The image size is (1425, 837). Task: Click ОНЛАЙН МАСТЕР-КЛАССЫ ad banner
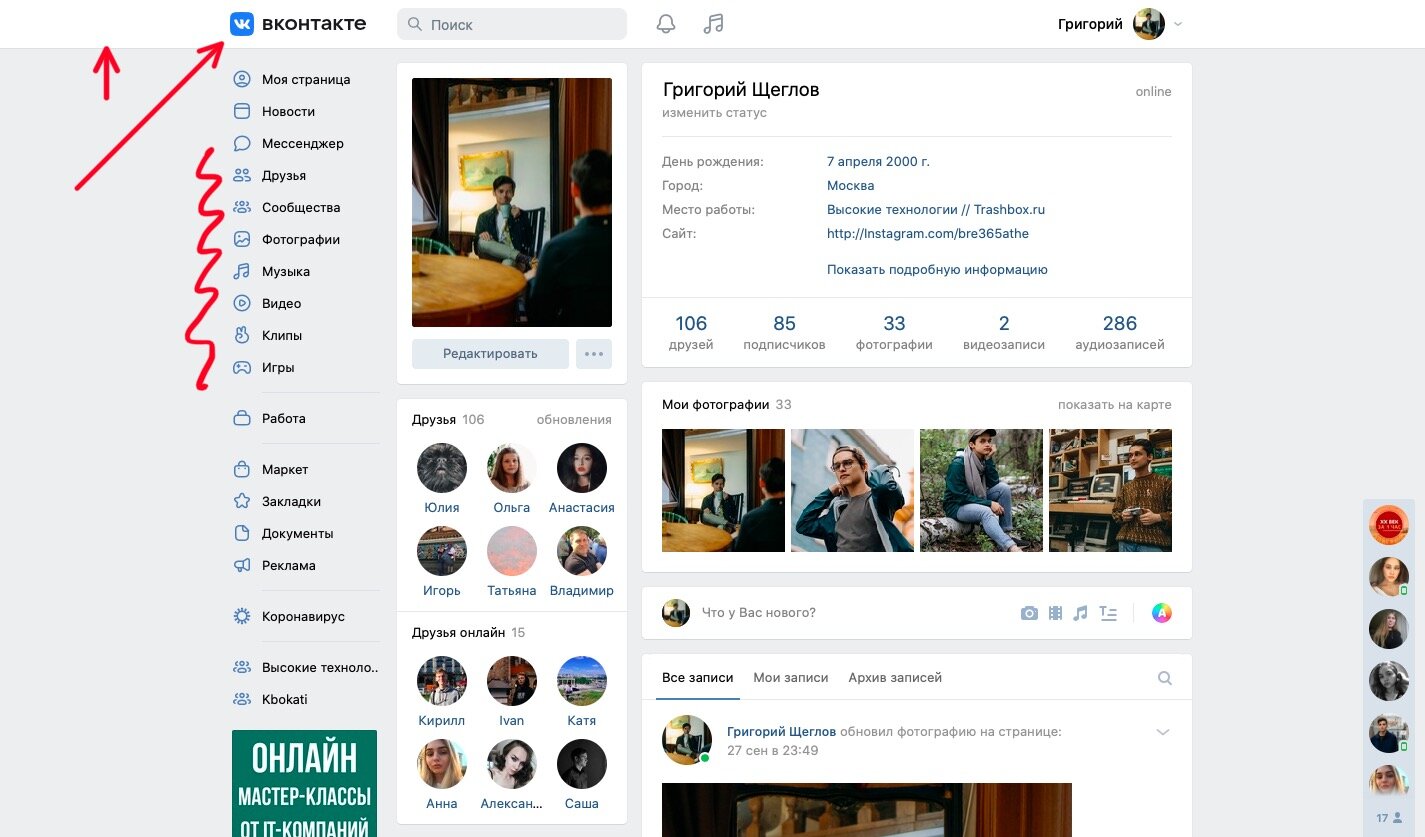click(305, 783)
